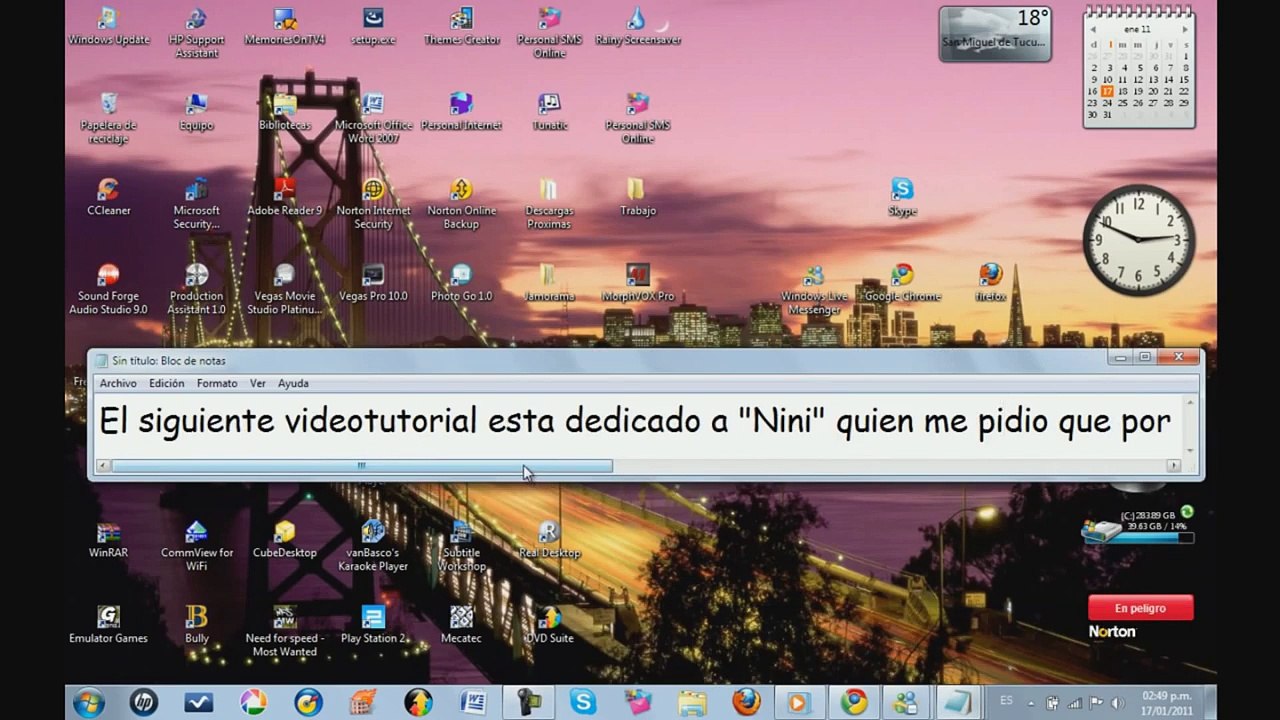Launch Adobe Reader 9 shortcut
The height and width of the screenshot is (720, 1280).
click(x=285, y=197)
